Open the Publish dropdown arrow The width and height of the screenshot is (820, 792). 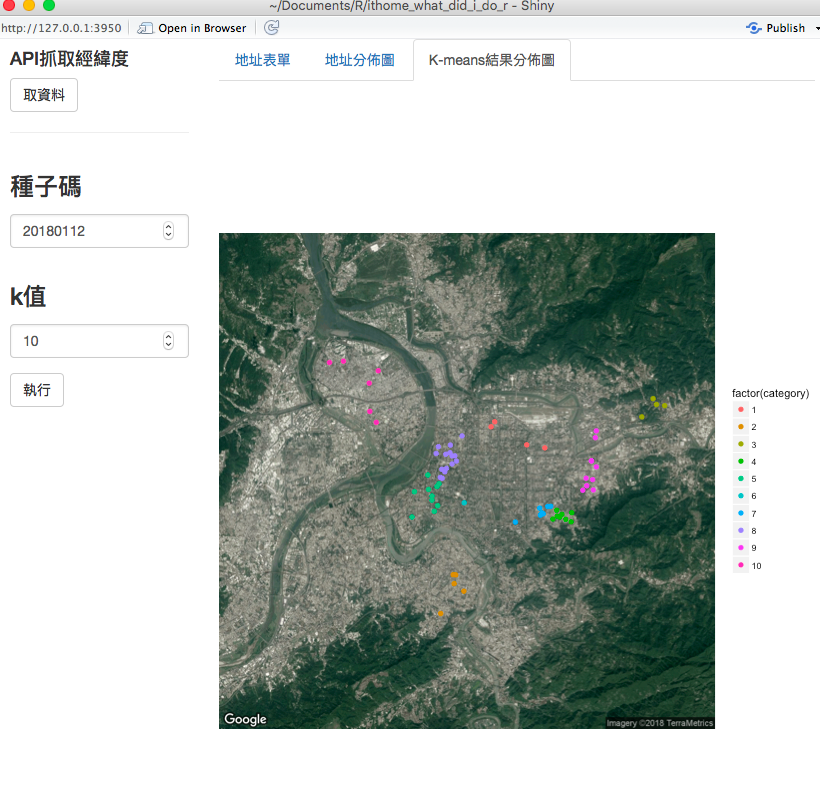click(817, 28)
